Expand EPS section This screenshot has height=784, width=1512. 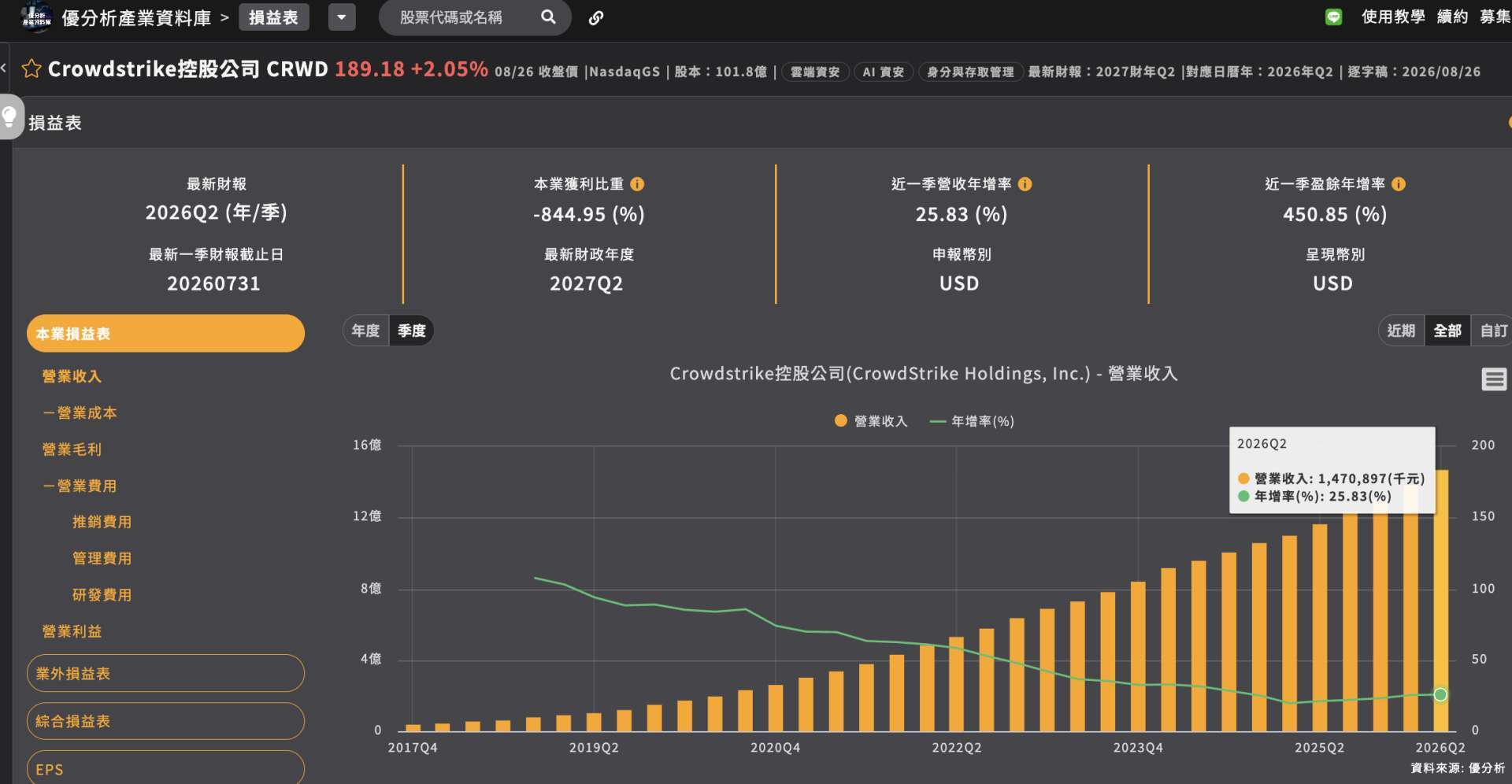click(165, 767)
